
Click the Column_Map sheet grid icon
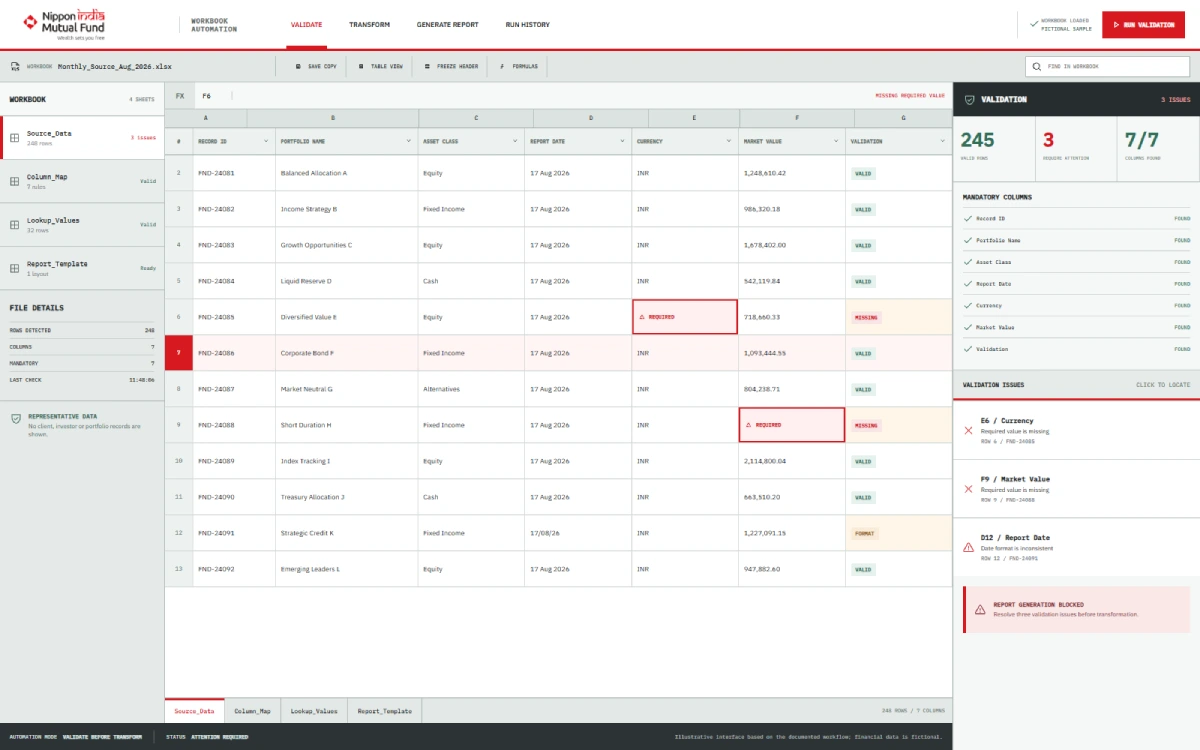pyautogui.click(x=15, y=182)
